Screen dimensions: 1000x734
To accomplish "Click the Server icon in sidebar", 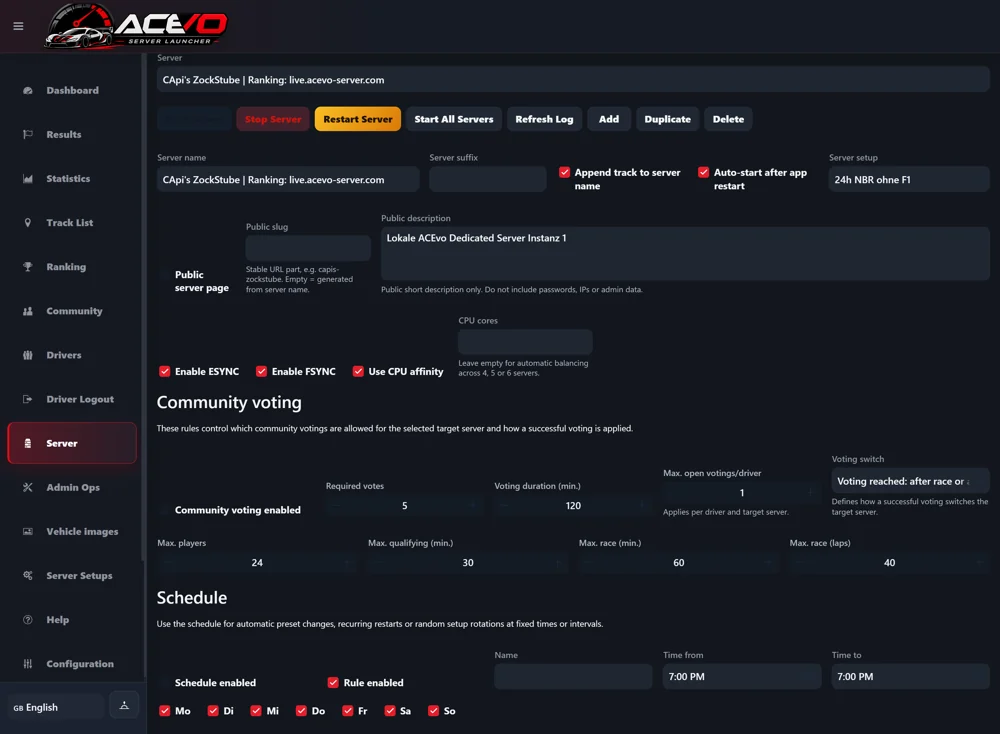I will pyautogui.click(x=27, y=443).
